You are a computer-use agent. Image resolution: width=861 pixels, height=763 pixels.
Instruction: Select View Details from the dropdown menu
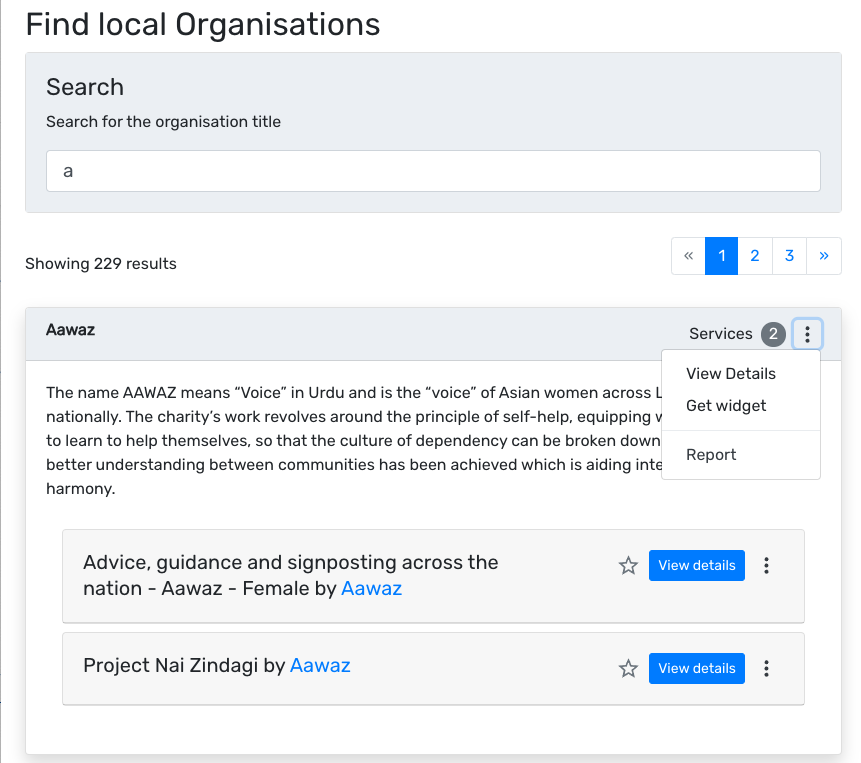click(x=730, y=374)
